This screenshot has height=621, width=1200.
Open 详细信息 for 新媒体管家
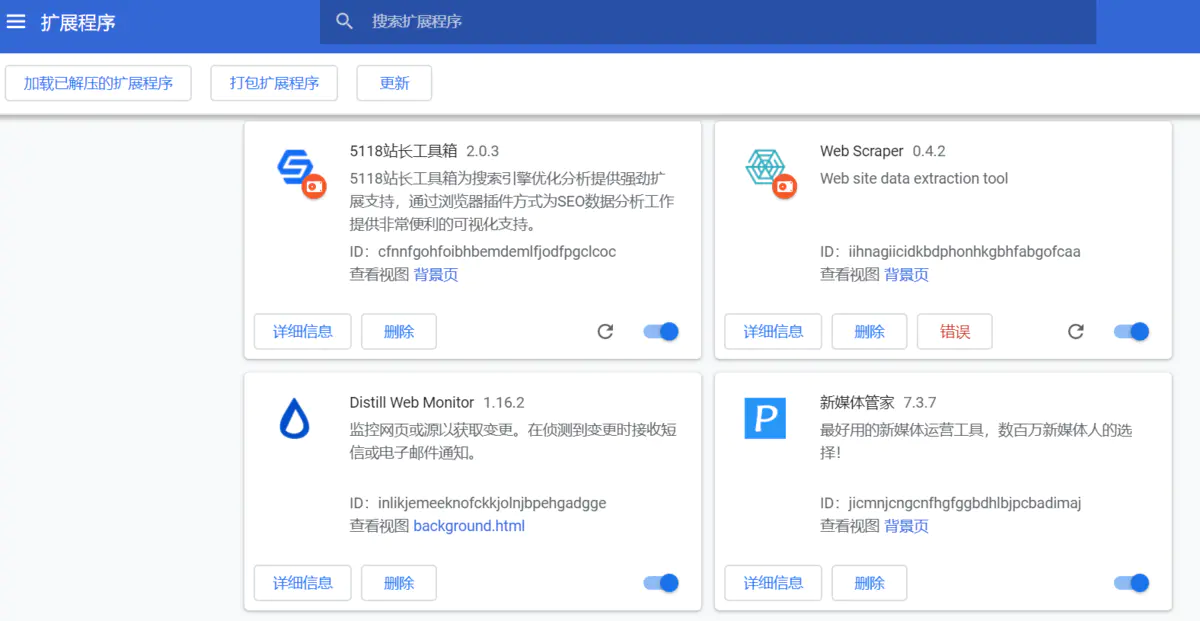[x=773, y=583]
